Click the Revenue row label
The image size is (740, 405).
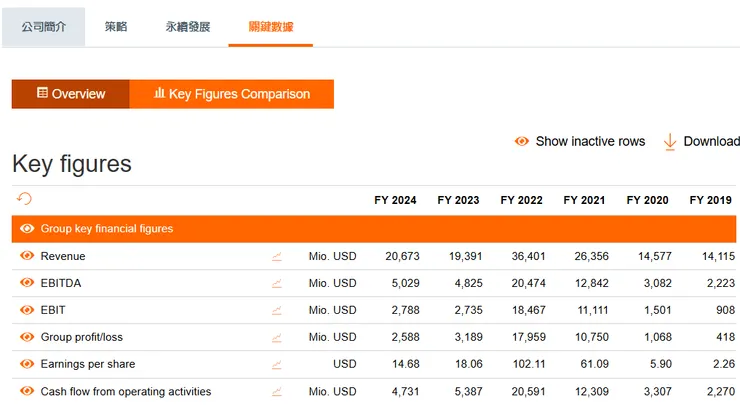[63, 256]
